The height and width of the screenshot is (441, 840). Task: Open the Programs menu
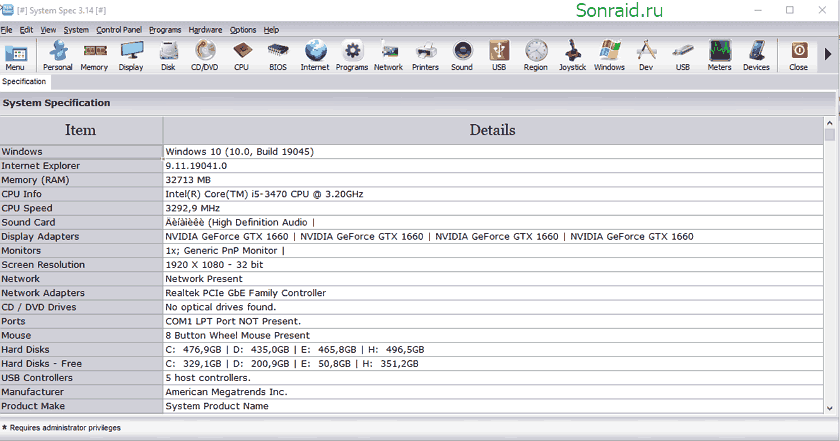click(165, 30)
